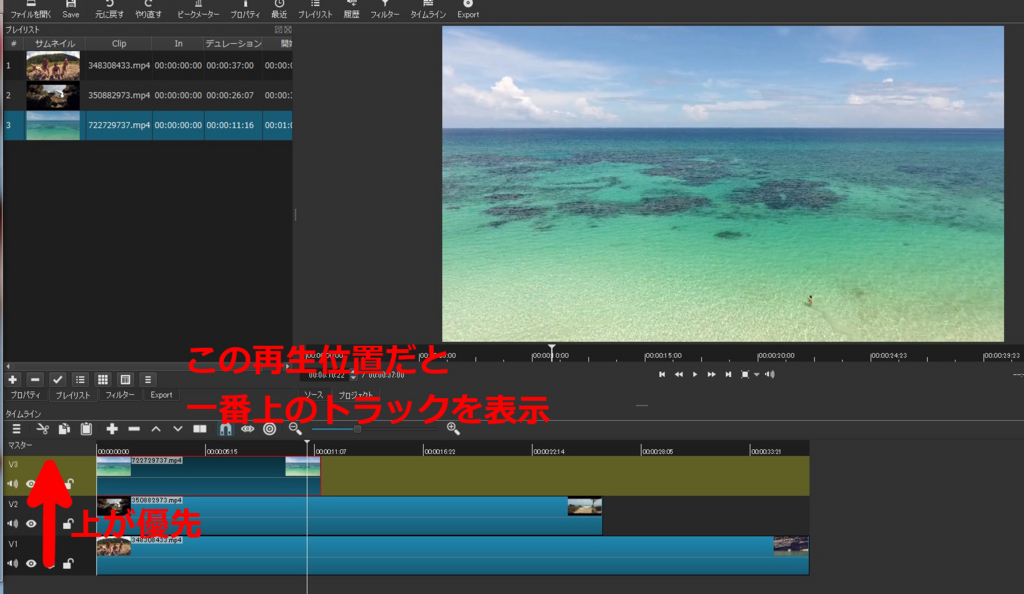Save the project with Save button
1024x594 pixels.
coord(71,9)
